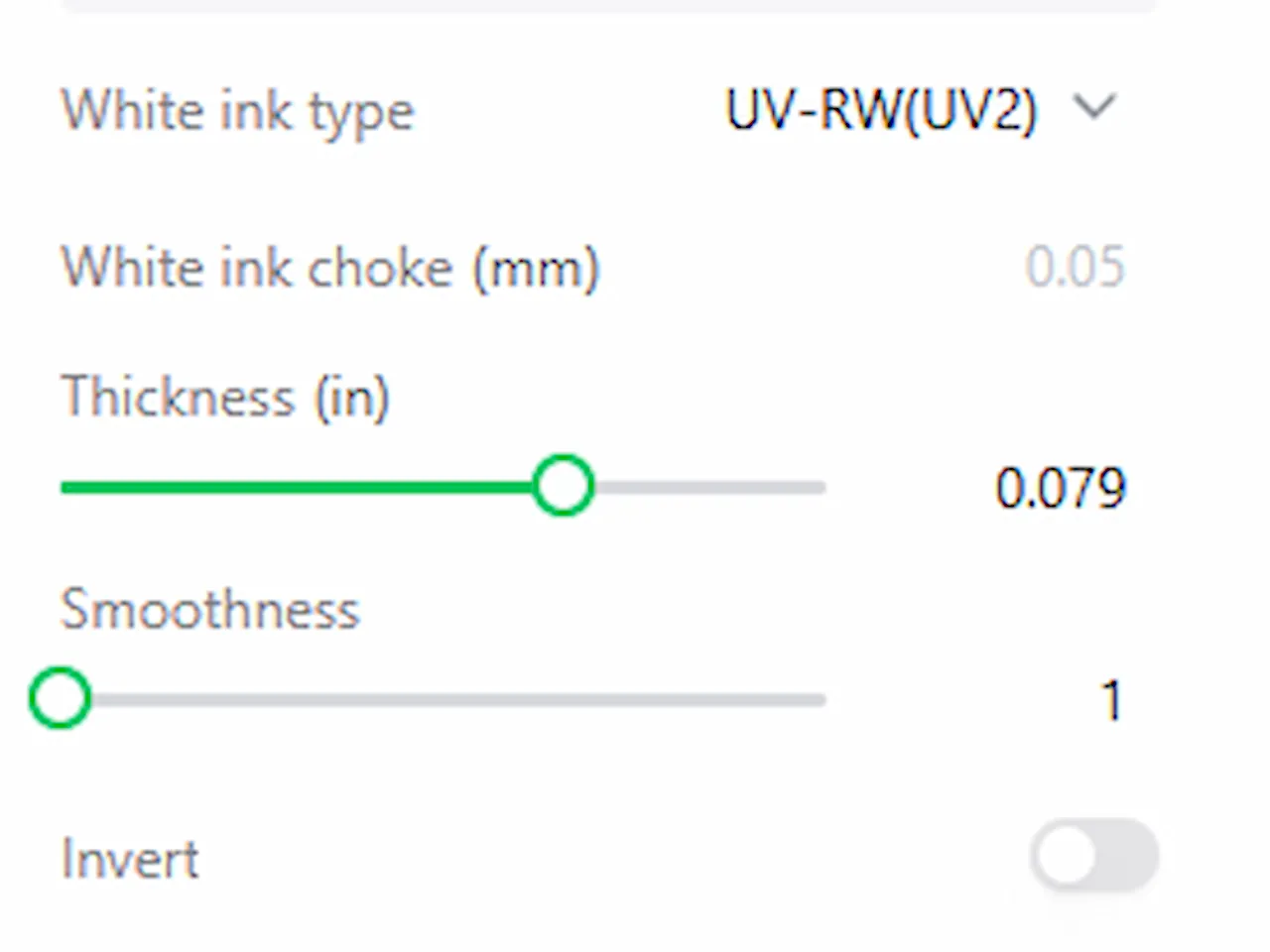
Task: Click the white knob of Invert switch
Action: pyautogui.click(x=1067, y=855)
